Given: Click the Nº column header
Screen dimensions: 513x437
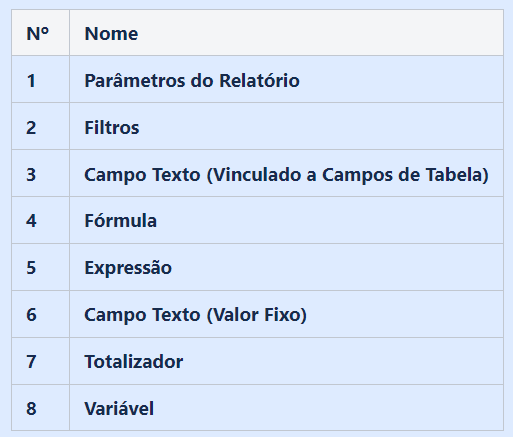Looking at the screenshot, I should [40, 33].
